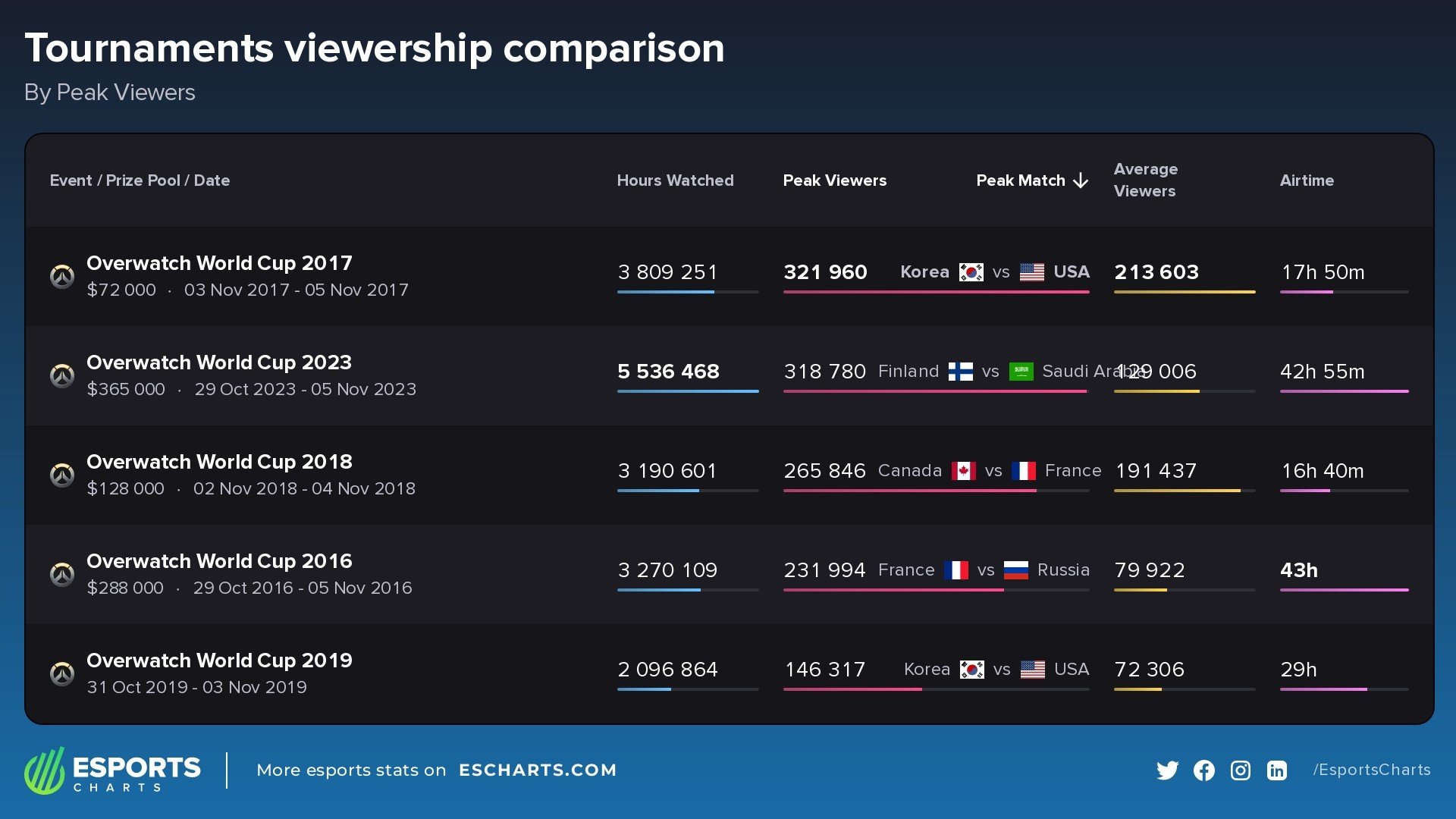Click Overwatch logo beside World Cup 2019
Screen dimensions: 1456x819
coord(62,673)
